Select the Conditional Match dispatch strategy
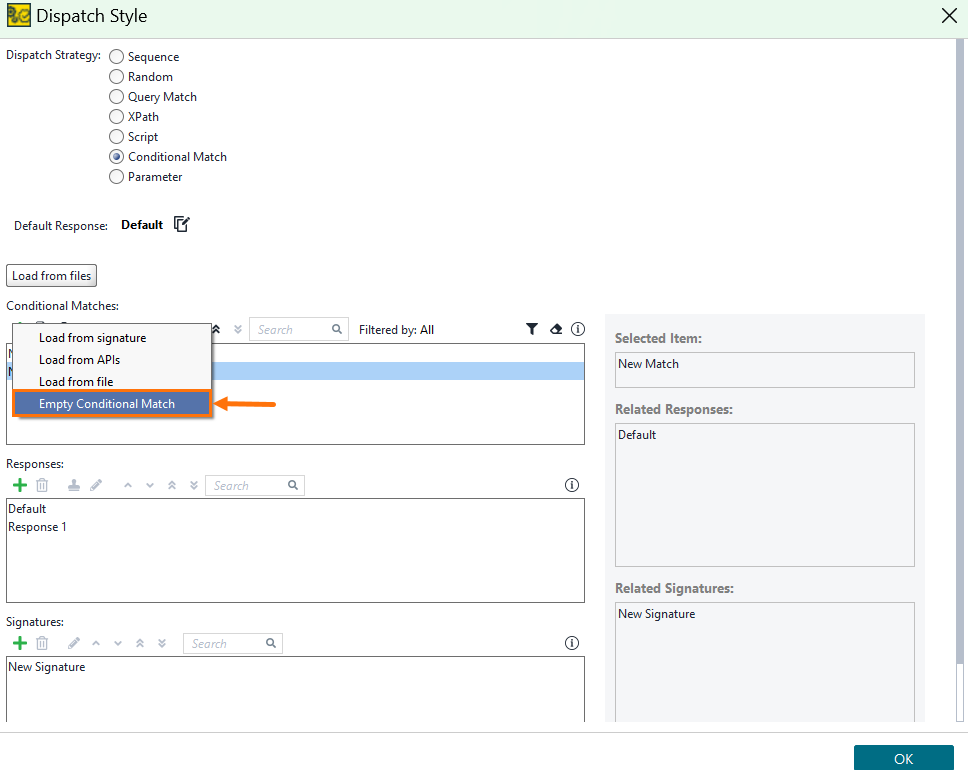Image resolution: width=968 pixels, height=776 pixels. [116, 156]
